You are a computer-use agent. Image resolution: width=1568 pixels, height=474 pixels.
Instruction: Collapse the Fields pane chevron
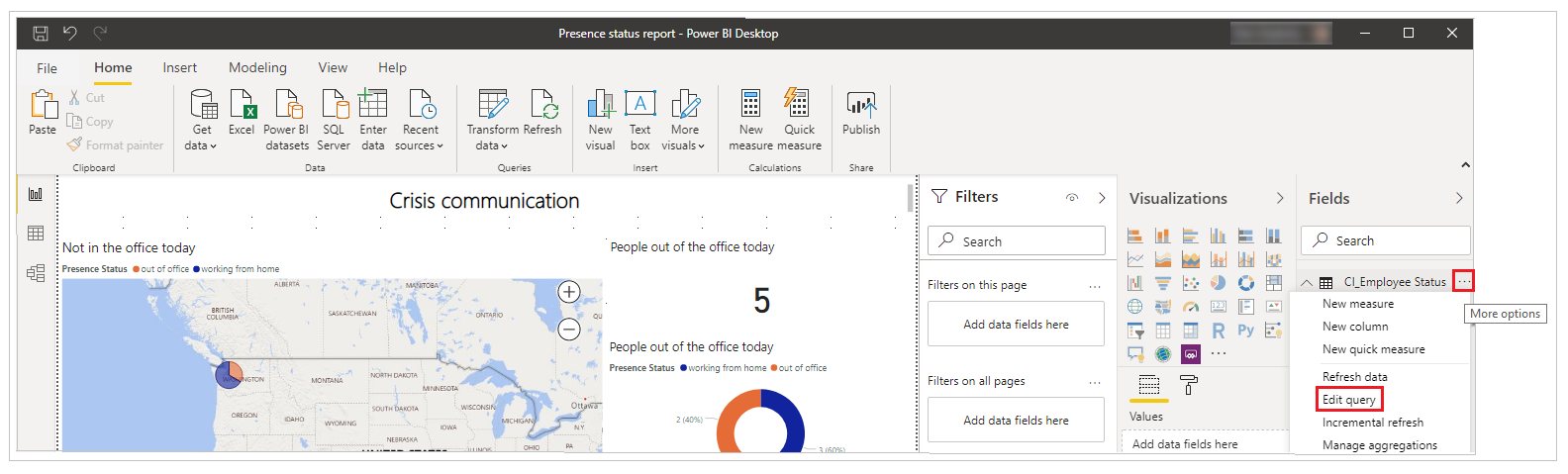1459,198
